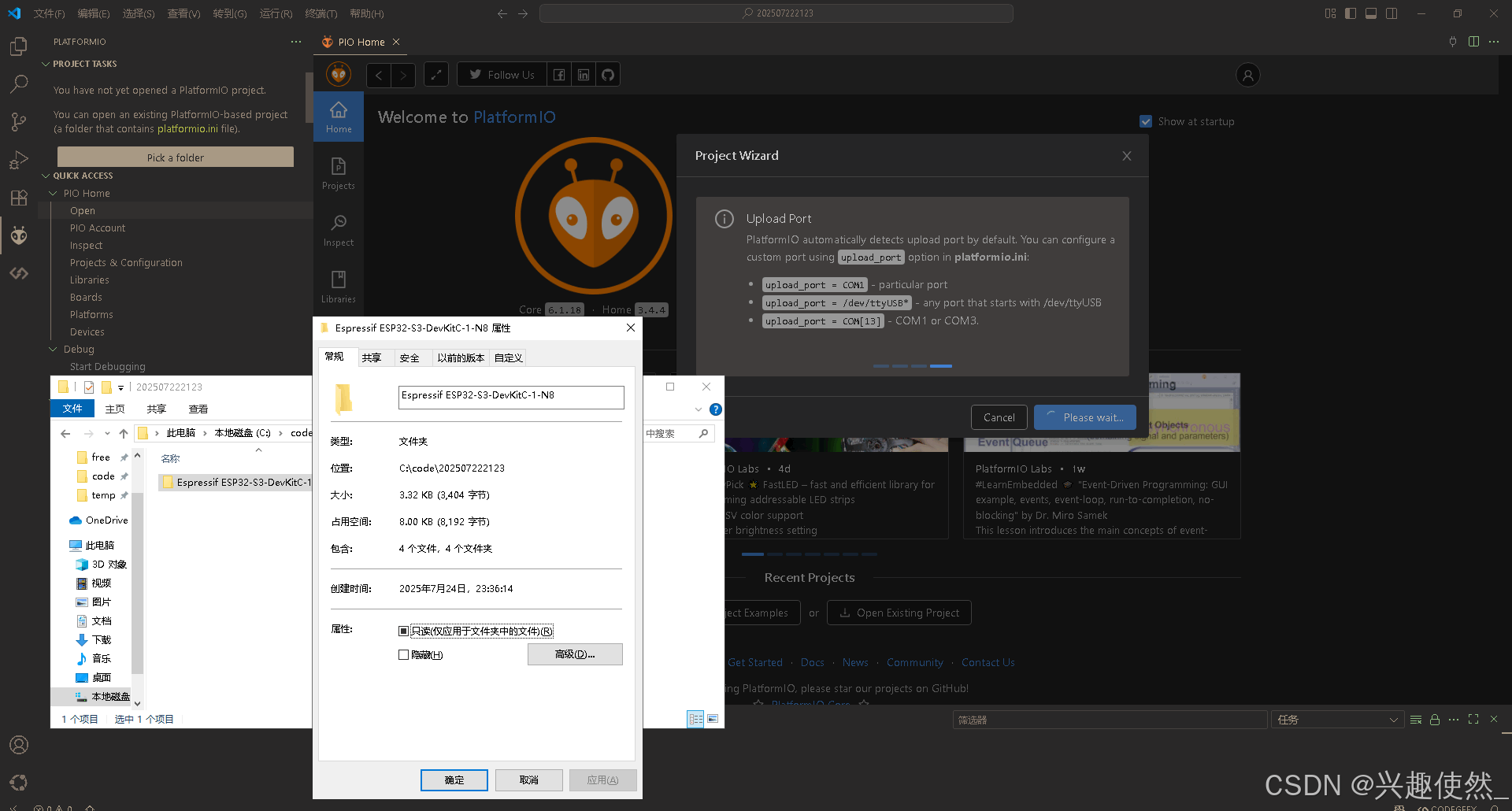
Task: Open the Sharing tab in properties dialog
Action: point(372,357)
